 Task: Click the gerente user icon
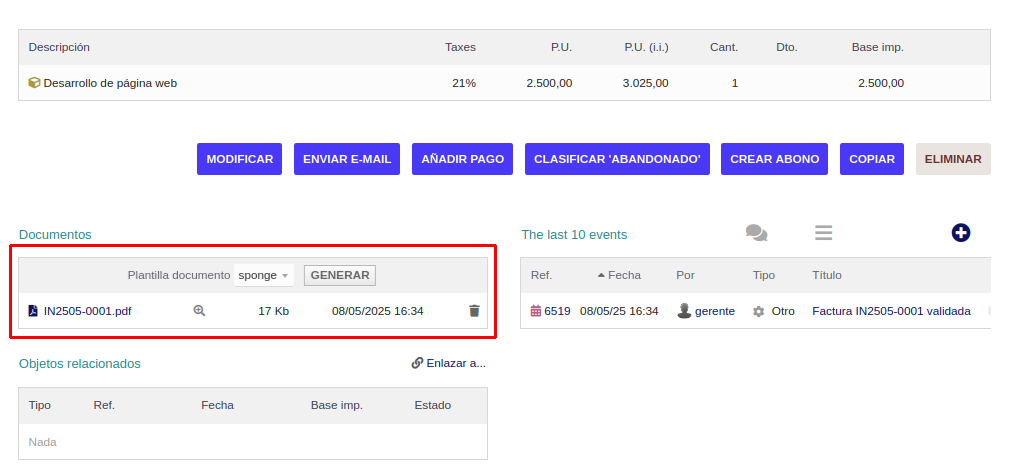point(684,311)
